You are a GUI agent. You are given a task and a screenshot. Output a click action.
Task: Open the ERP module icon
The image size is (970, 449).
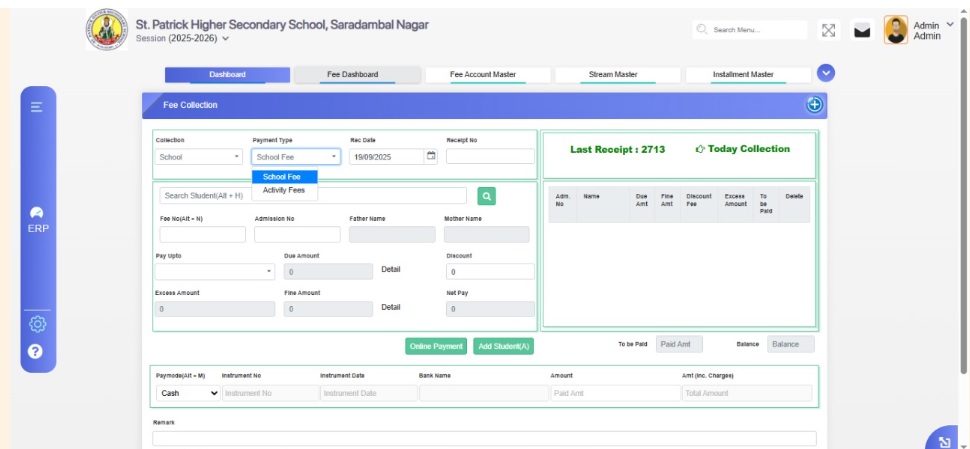click(x=37, y=219)
